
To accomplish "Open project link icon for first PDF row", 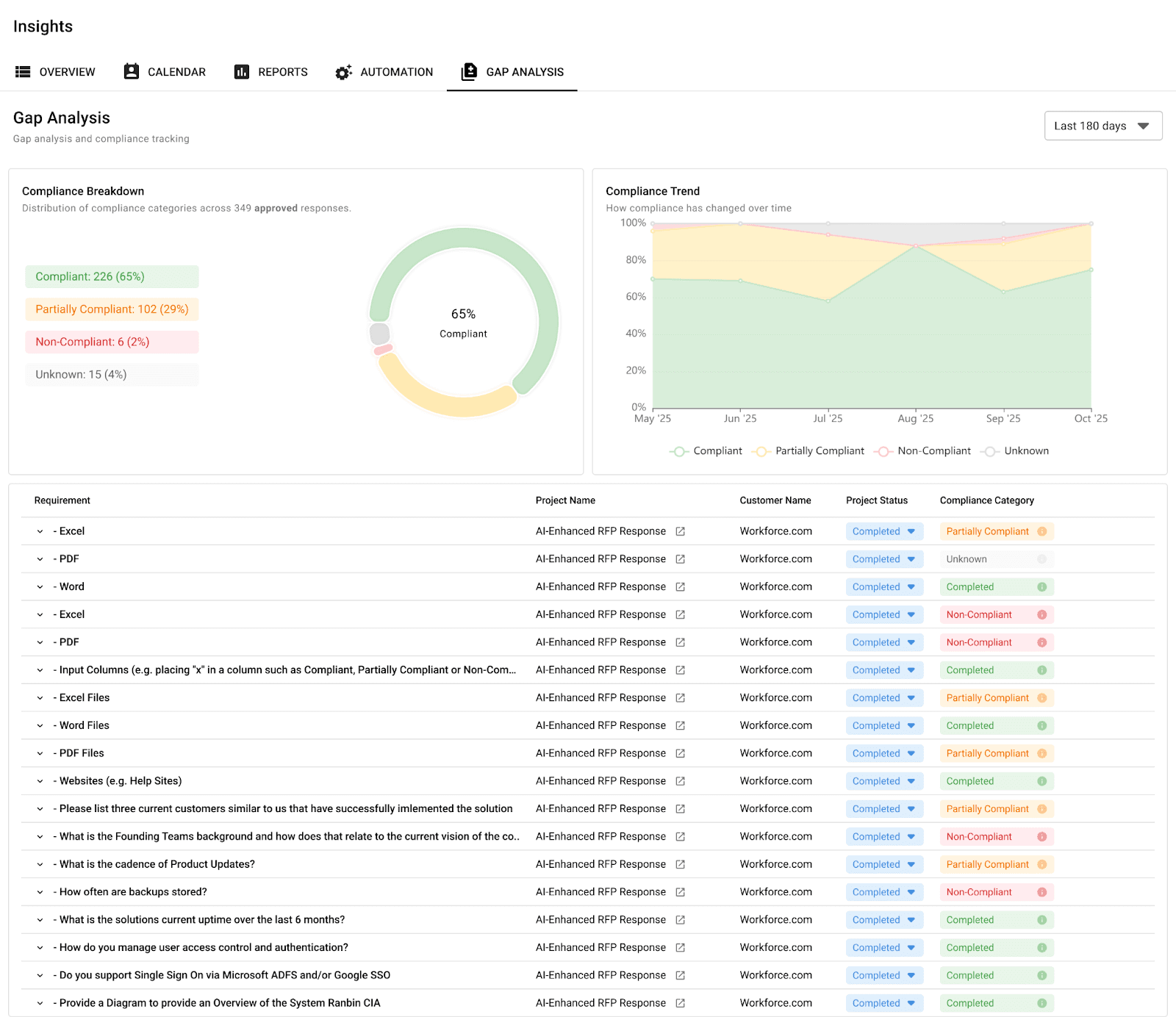I will click(x=681, y=559).
